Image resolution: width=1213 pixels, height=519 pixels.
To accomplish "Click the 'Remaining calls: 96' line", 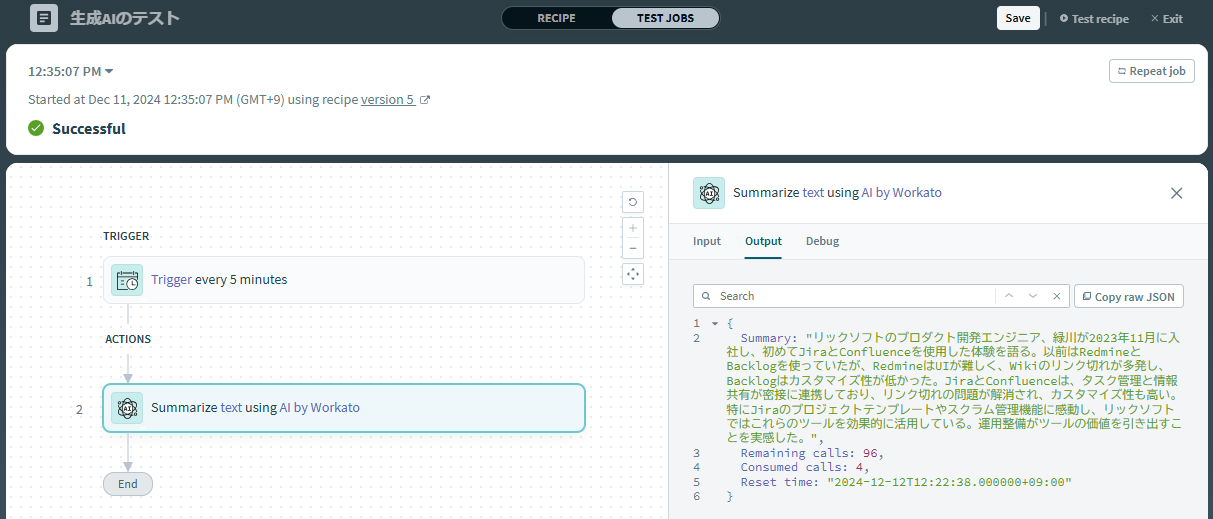I will click(x=812, y=453).
